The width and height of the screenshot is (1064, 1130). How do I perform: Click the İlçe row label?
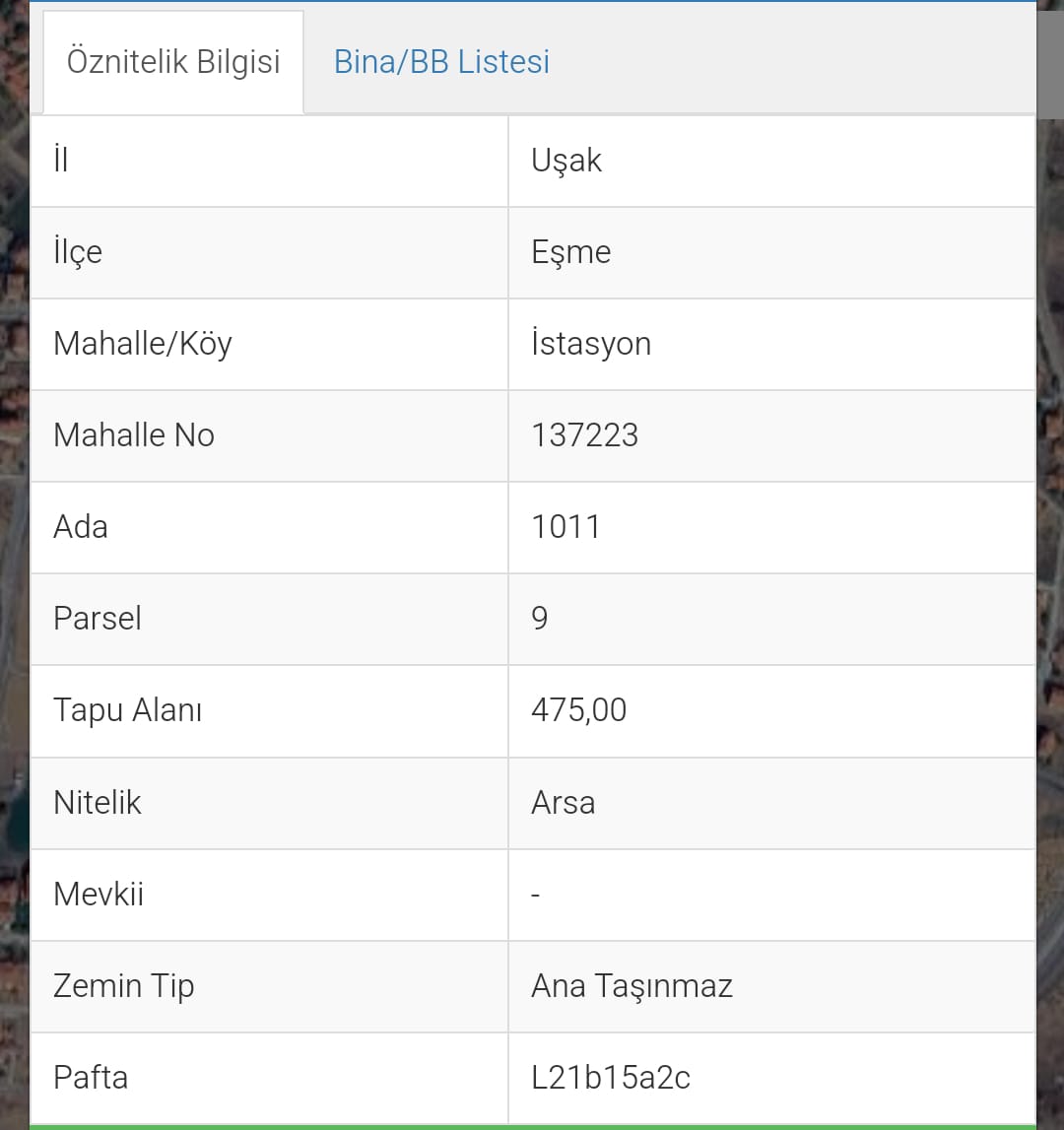[x=78, y=252]
